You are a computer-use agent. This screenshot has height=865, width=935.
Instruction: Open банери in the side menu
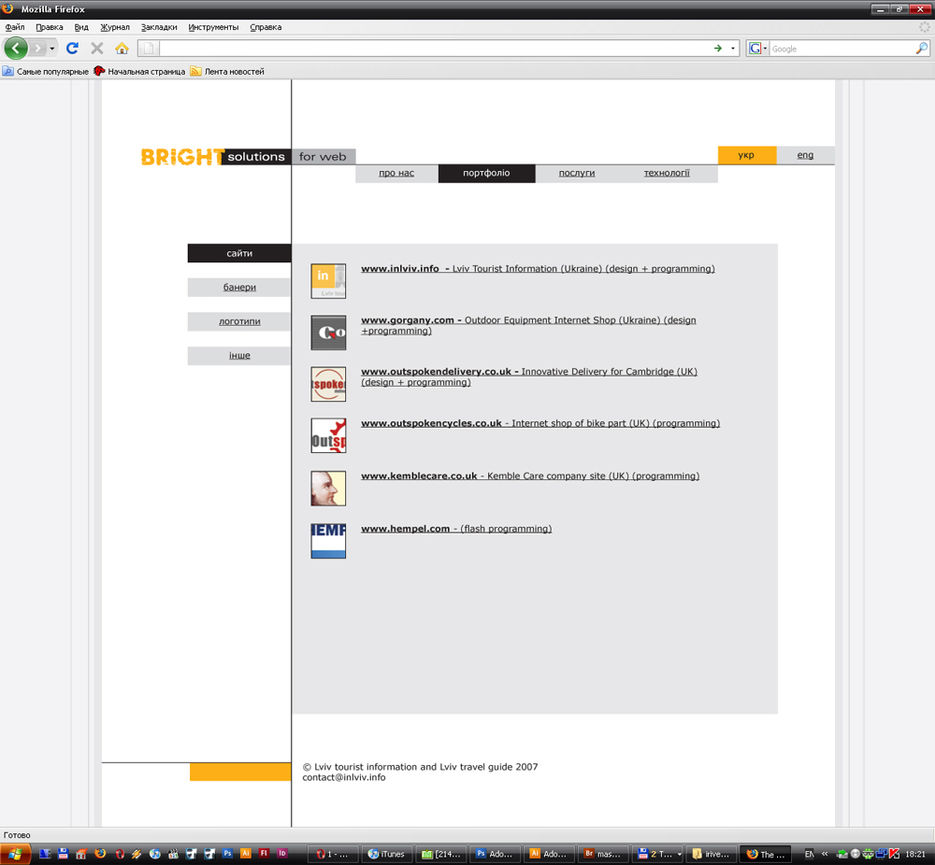pyautogui.click(x=239, y=287)
